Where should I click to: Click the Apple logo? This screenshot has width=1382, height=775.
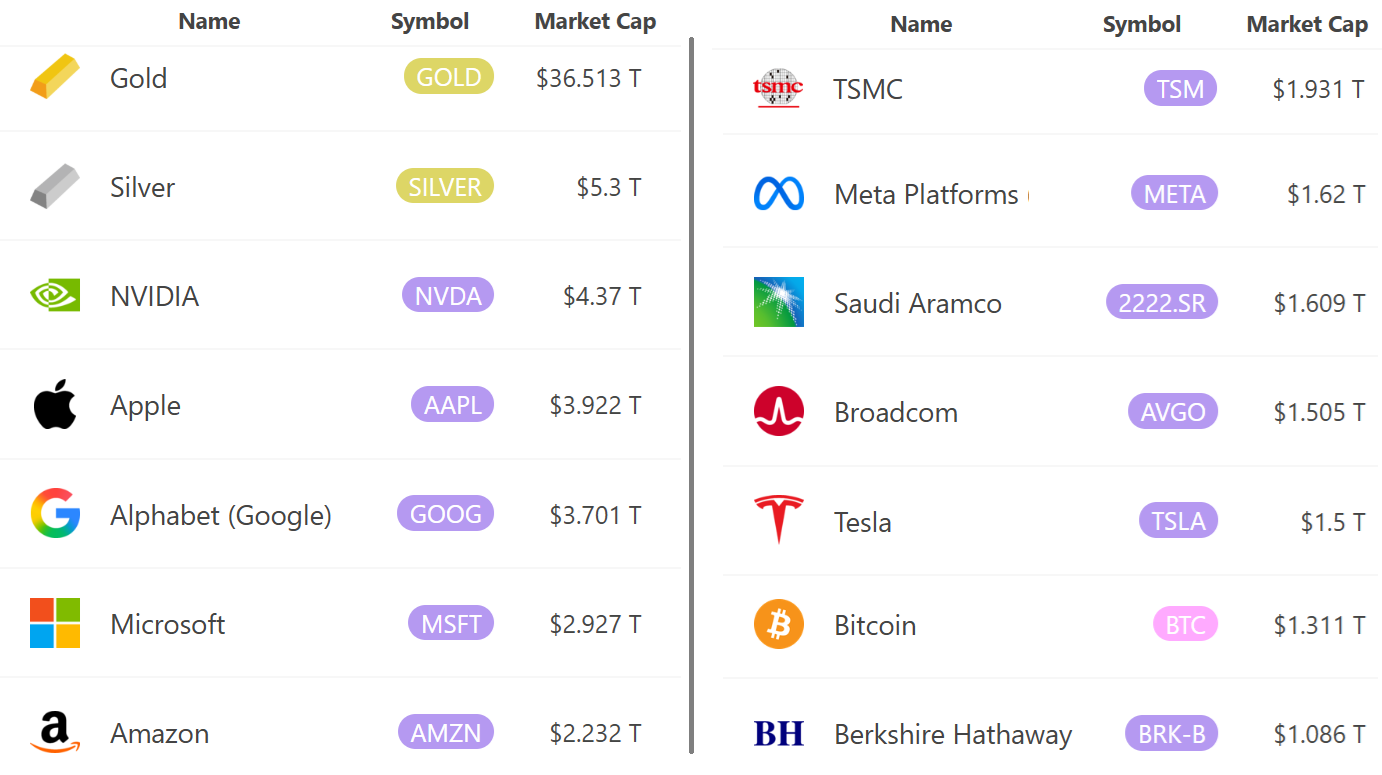click(x=55, y=404)
